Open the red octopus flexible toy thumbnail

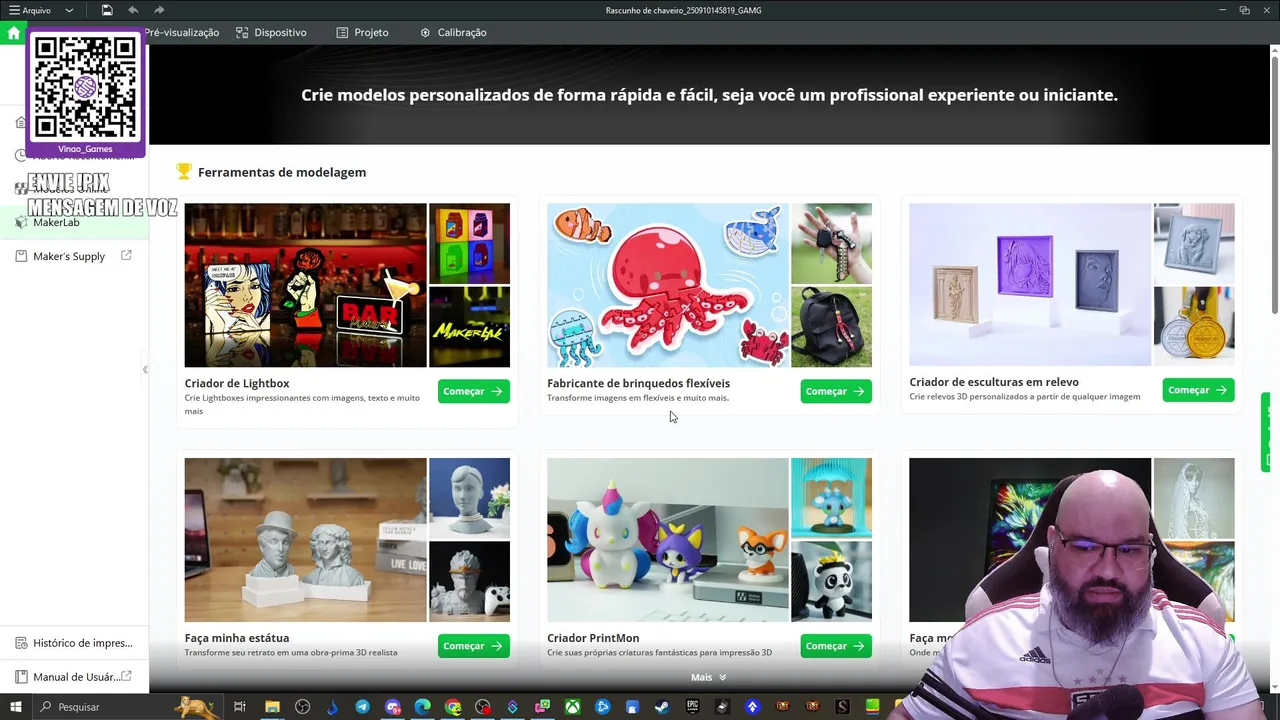point(667,285)
